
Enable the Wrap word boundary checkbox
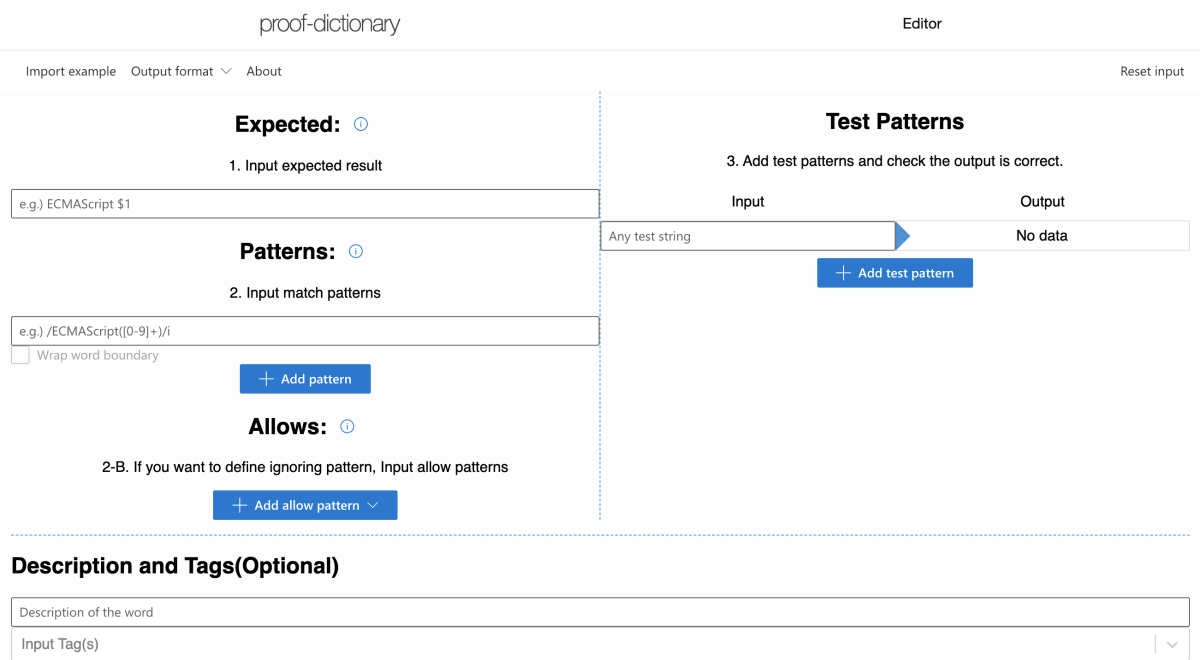point(20,355)
